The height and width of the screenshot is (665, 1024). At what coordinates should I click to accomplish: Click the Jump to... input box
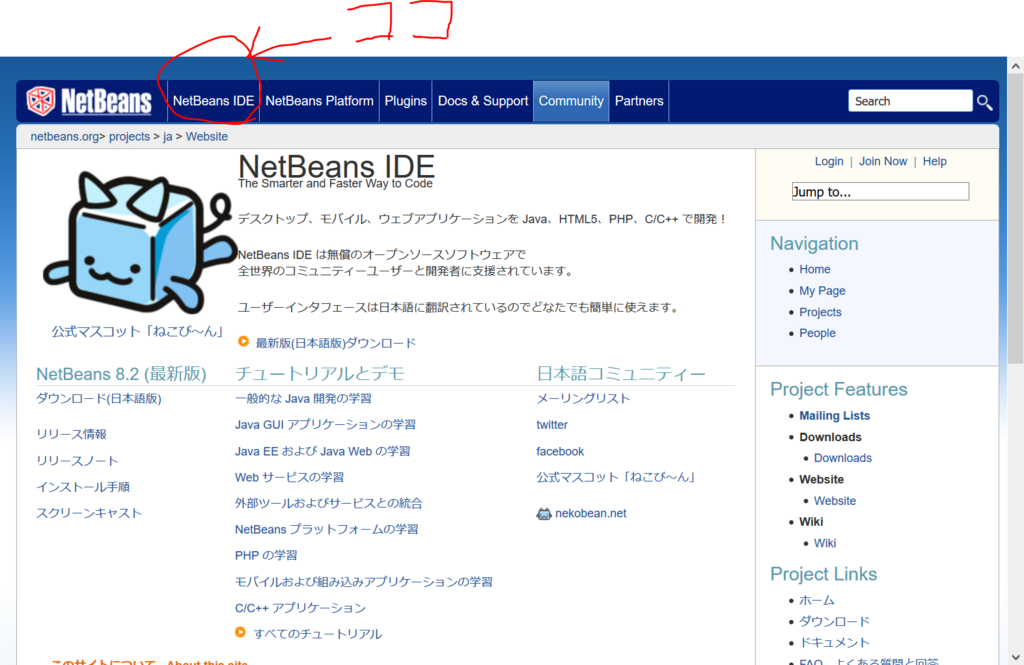pyautogui.click(x=880, y=191)
